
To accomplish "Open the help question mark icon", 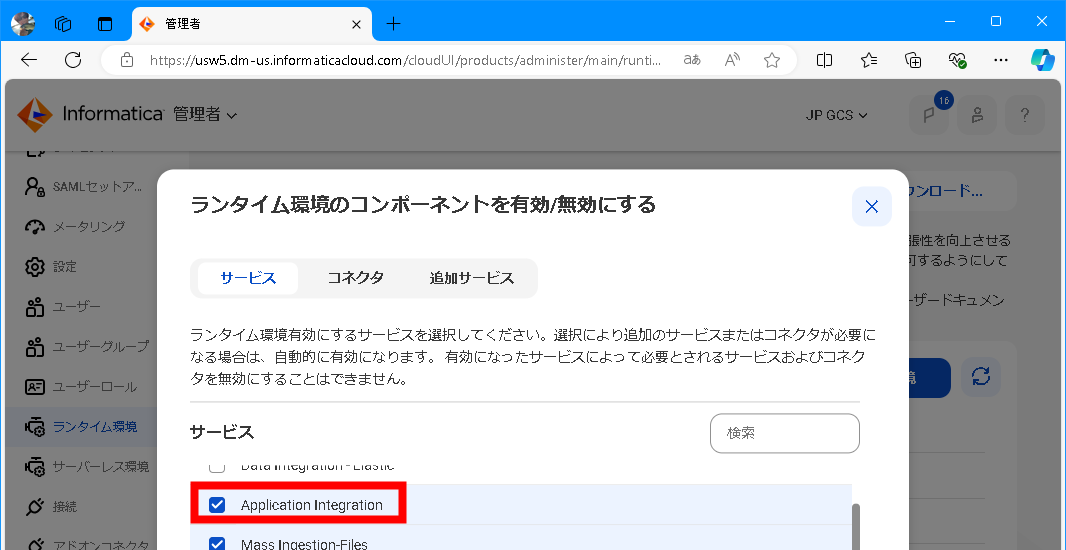I will (x=1025, y=114).
